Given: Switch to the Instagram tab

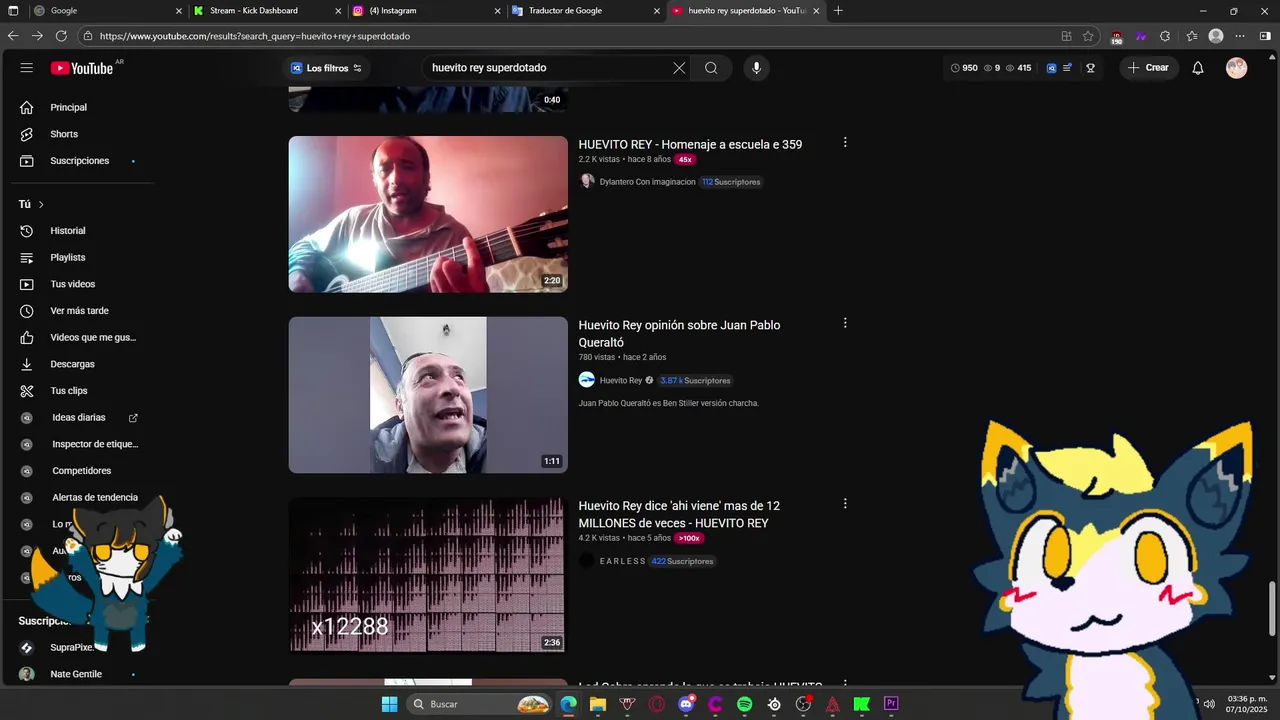Looking at the screenshot, I should 427,11.
